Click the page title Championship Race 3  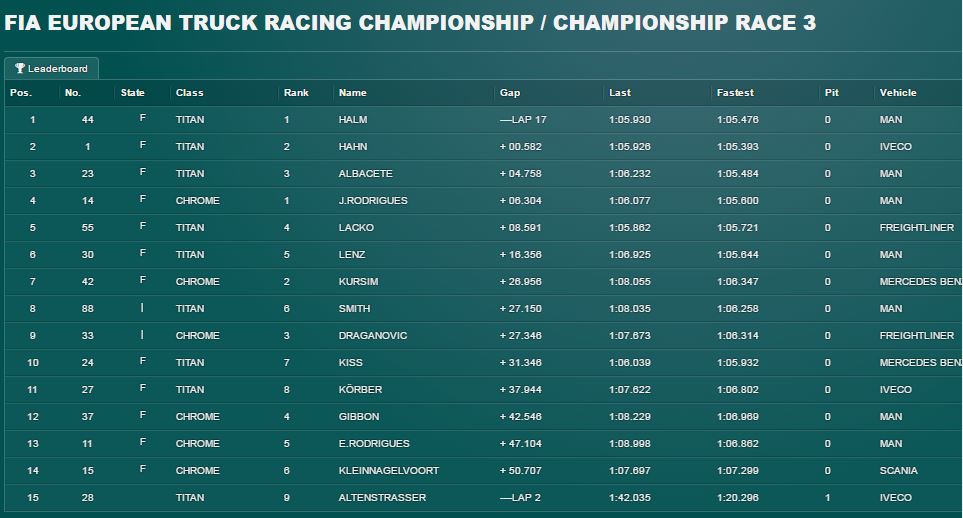(684, 23)
